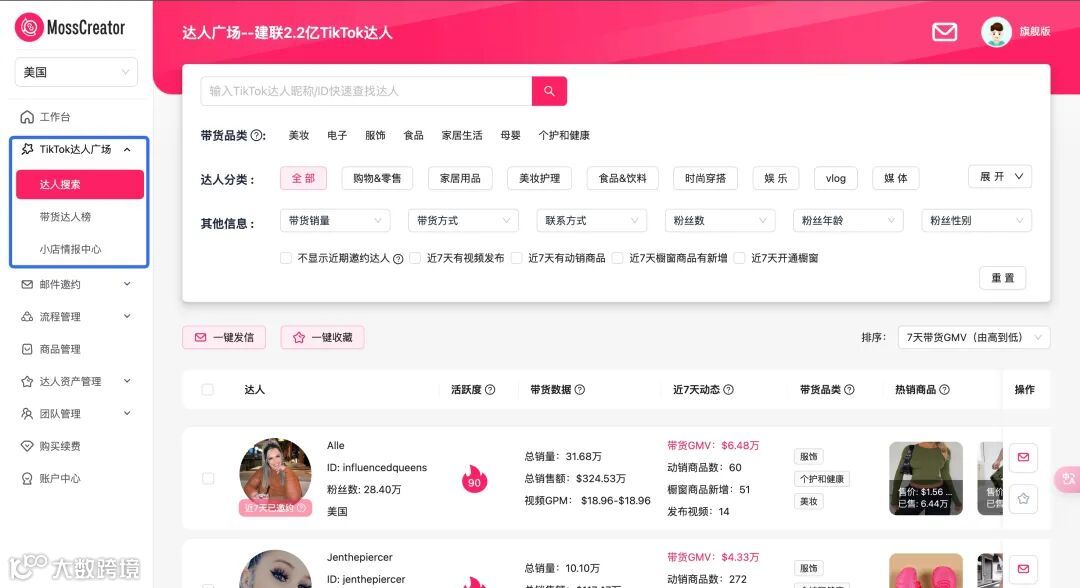Screen dimensions: 1080x588
Task: Click the MossCreator logo
Action: tap(70, 28)
